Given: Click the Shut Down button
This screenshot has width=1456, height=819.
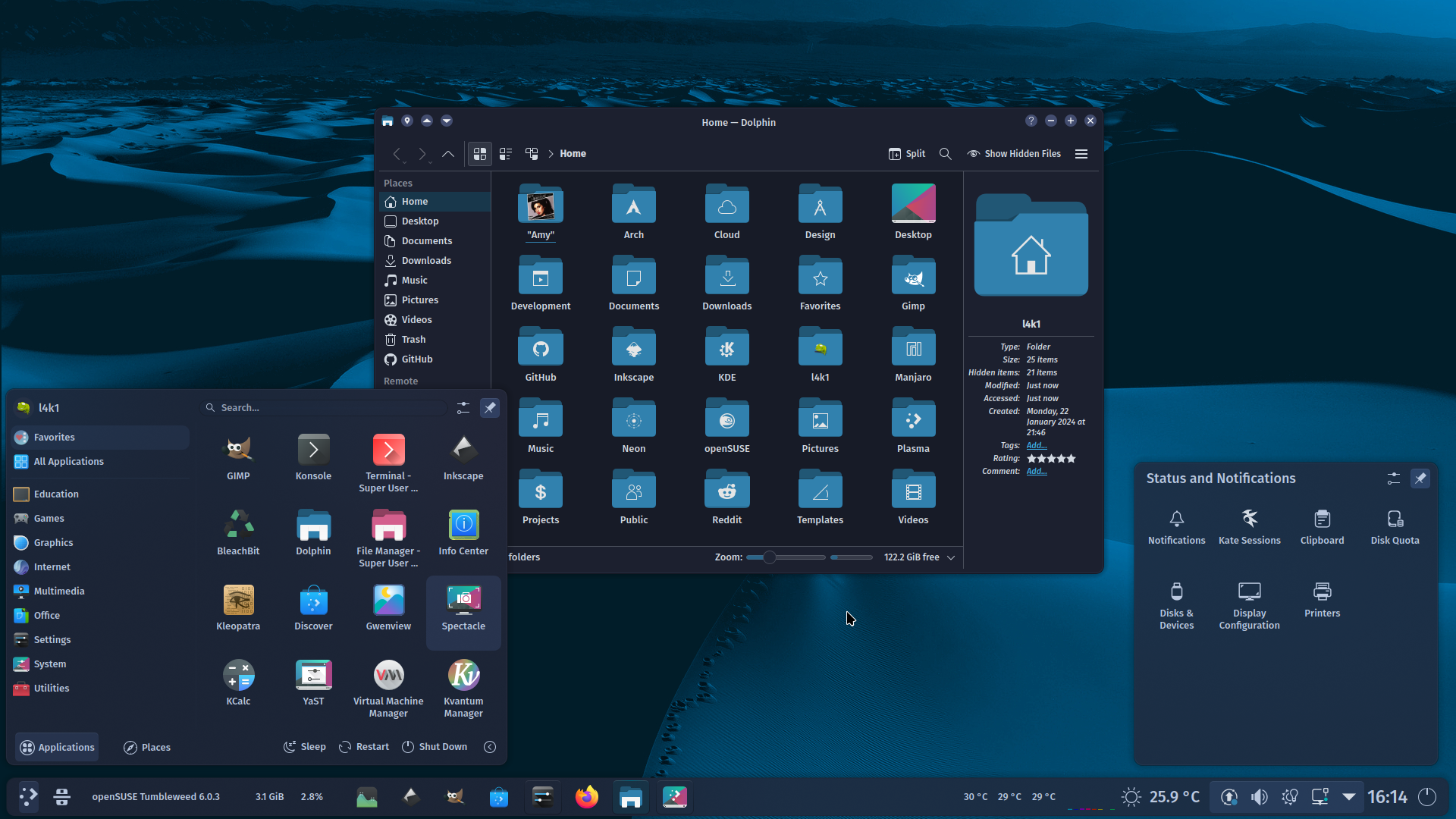Looking at the screenshot, I should 435,747.
